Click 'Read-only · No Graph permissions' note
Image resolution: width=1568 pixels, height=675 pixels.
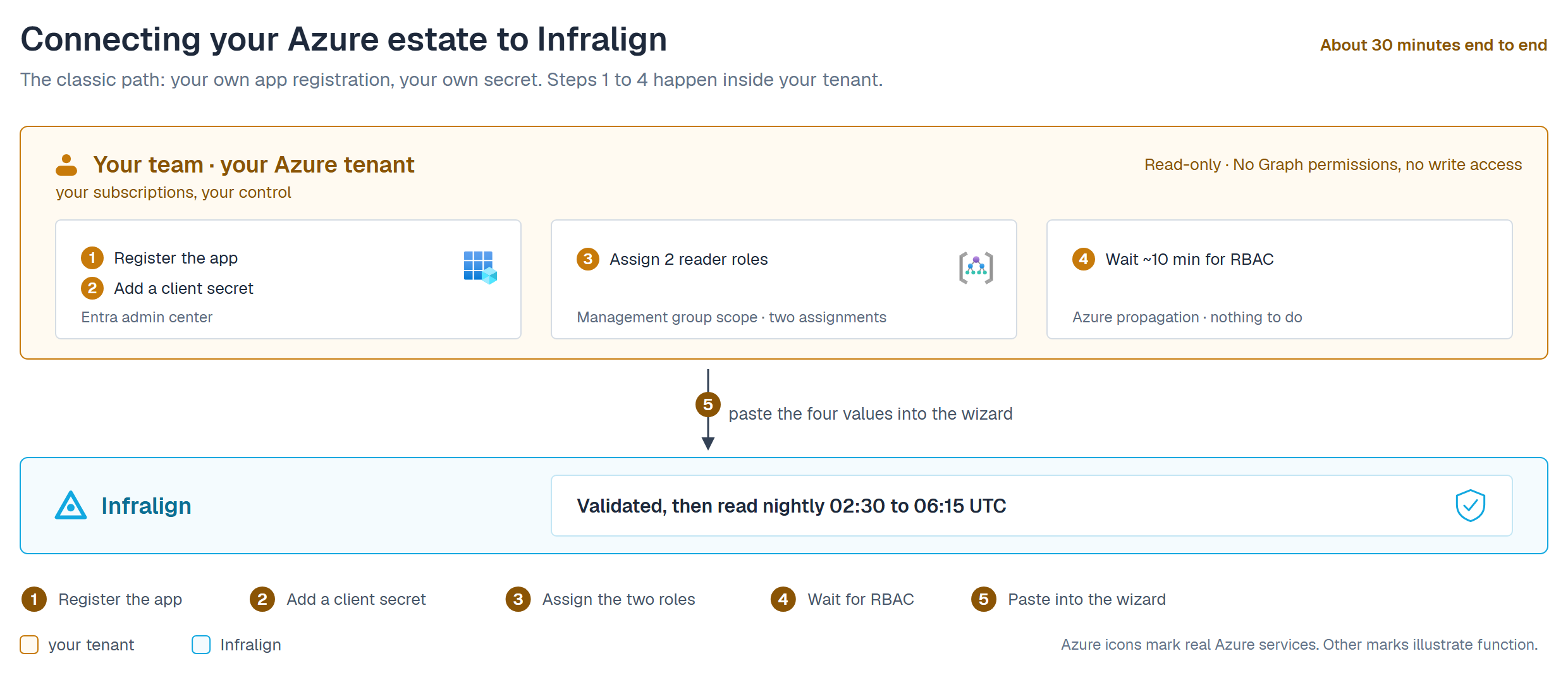[1333, 165]
